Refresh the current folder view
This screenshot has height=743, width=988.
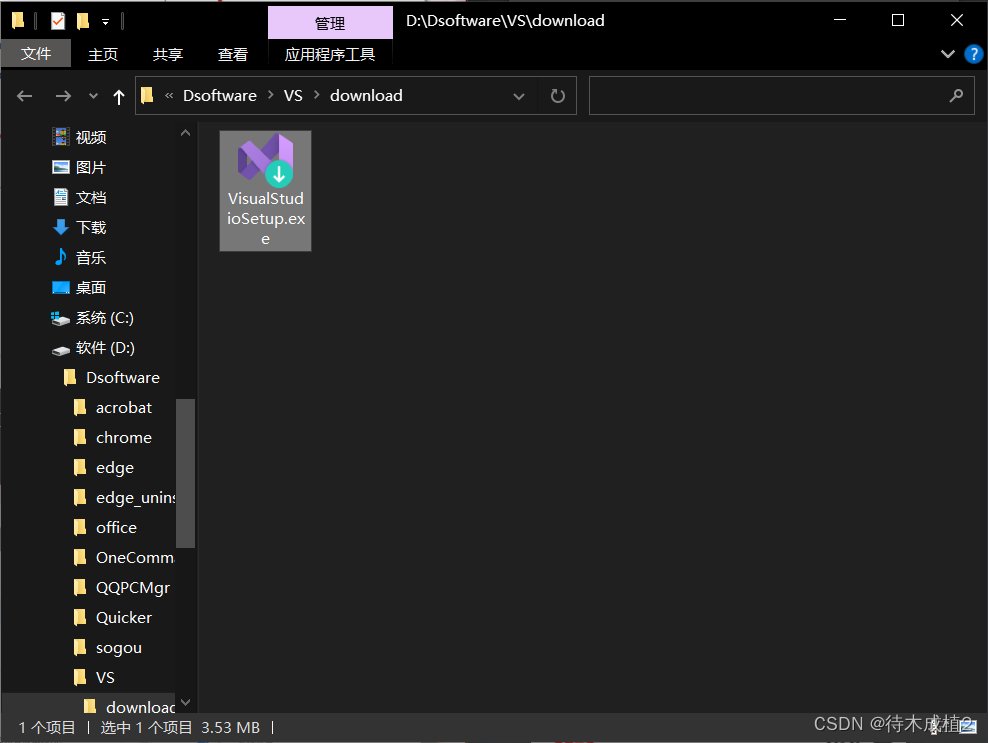558,96
